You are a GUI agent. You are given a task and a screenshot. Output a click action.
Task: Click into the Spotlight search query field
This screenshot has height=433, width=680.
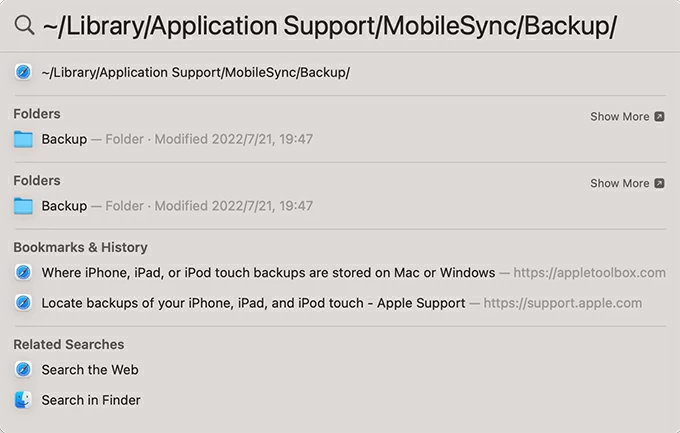click(330, 26)
